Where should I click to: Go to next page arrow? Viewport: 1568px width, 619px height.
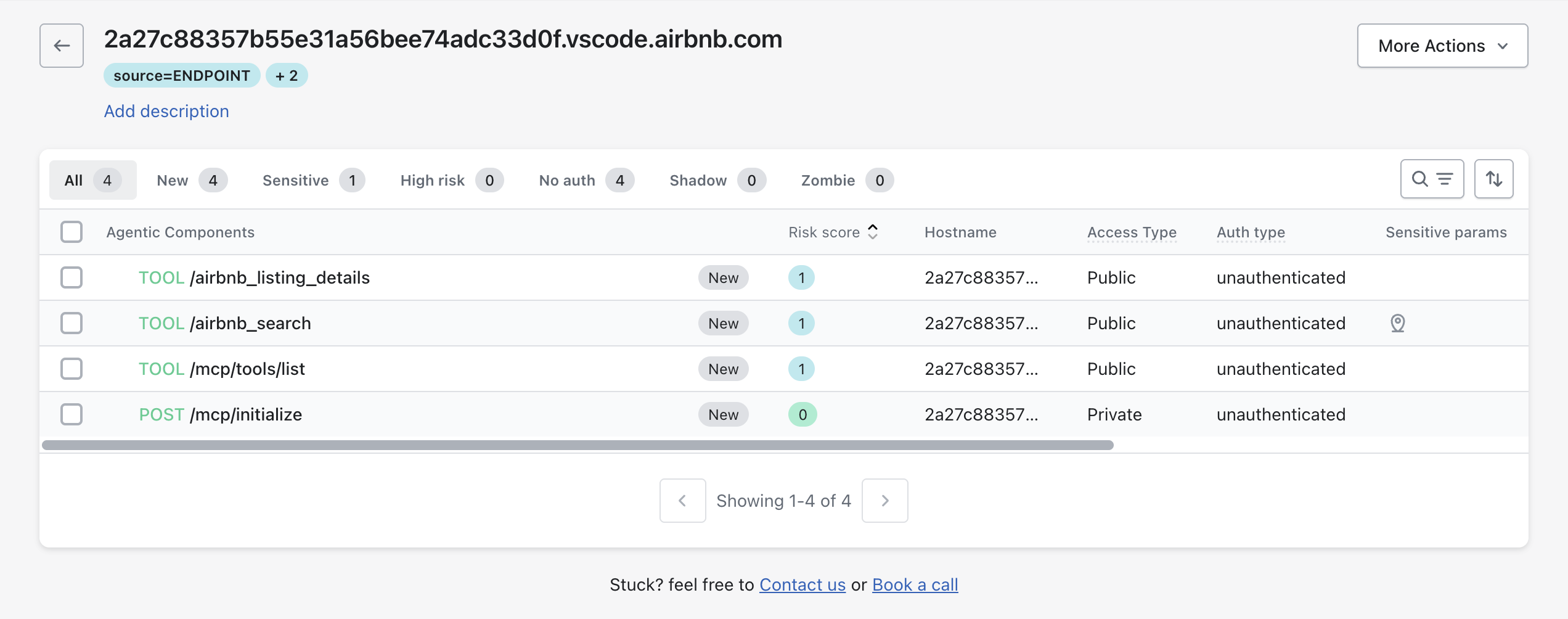[884, 501]
